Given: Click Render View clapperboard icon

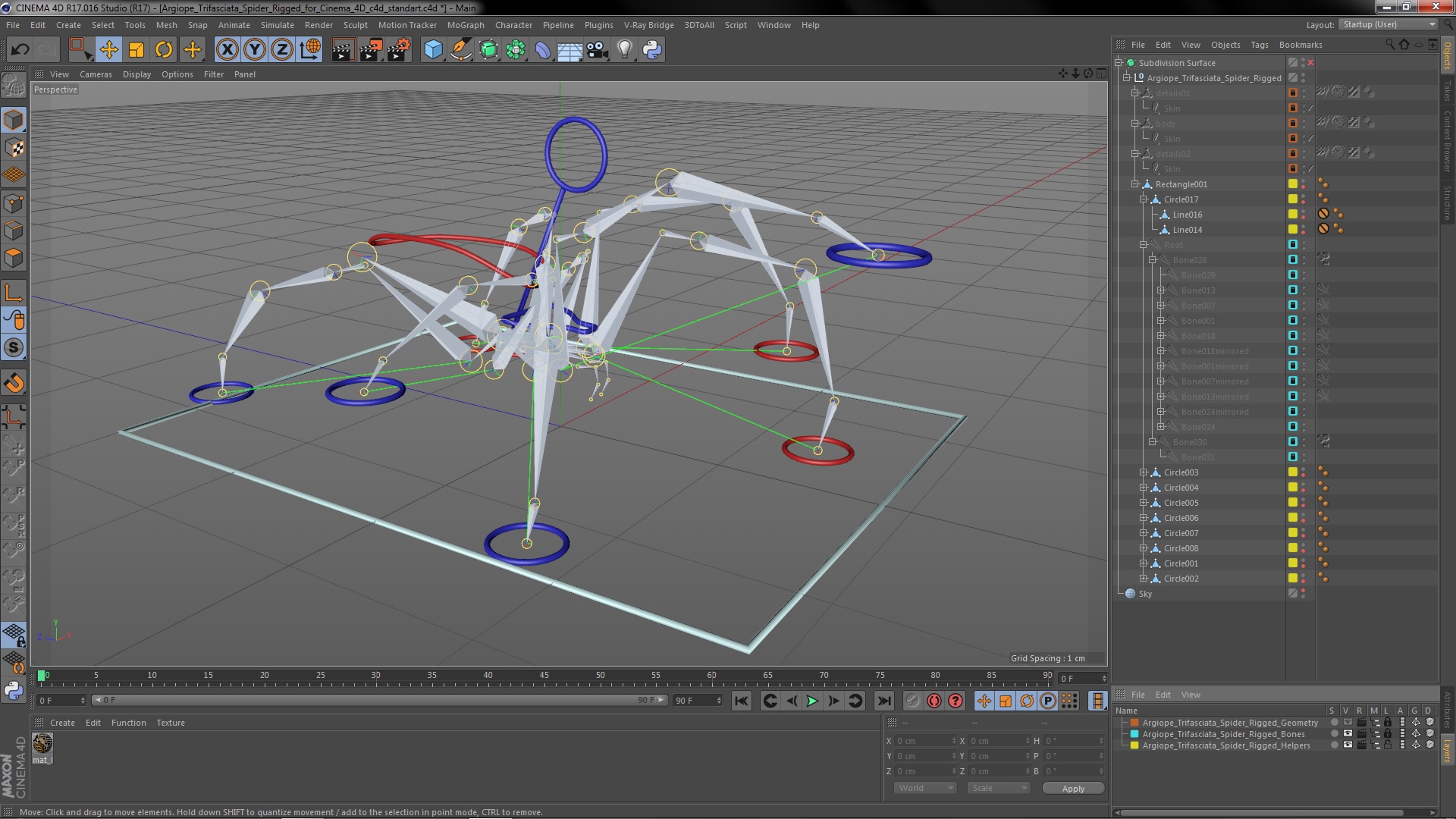Looking at the screenshot, I should click(x=342, y=50).
